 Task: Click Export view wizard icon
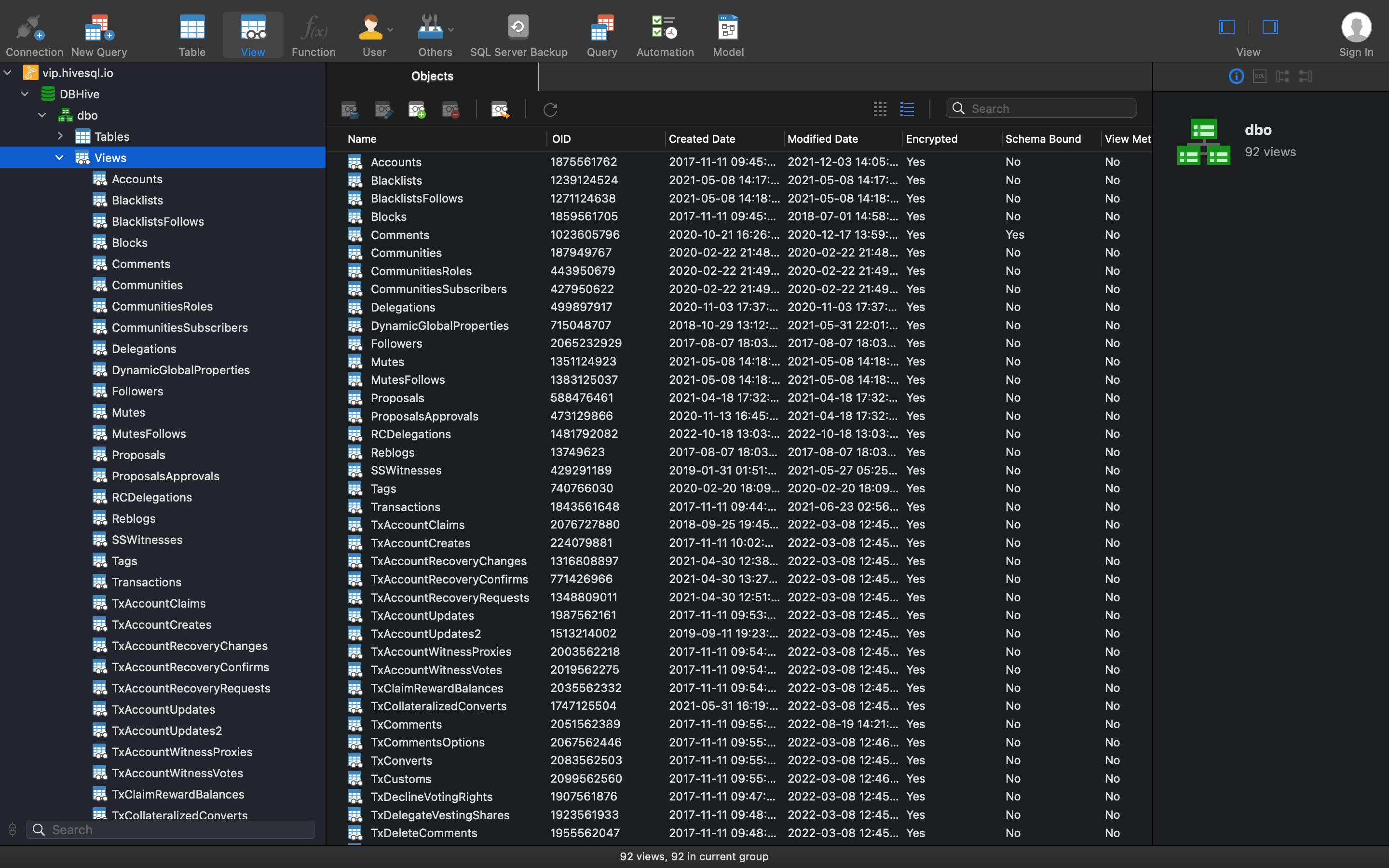pos(500,109)
